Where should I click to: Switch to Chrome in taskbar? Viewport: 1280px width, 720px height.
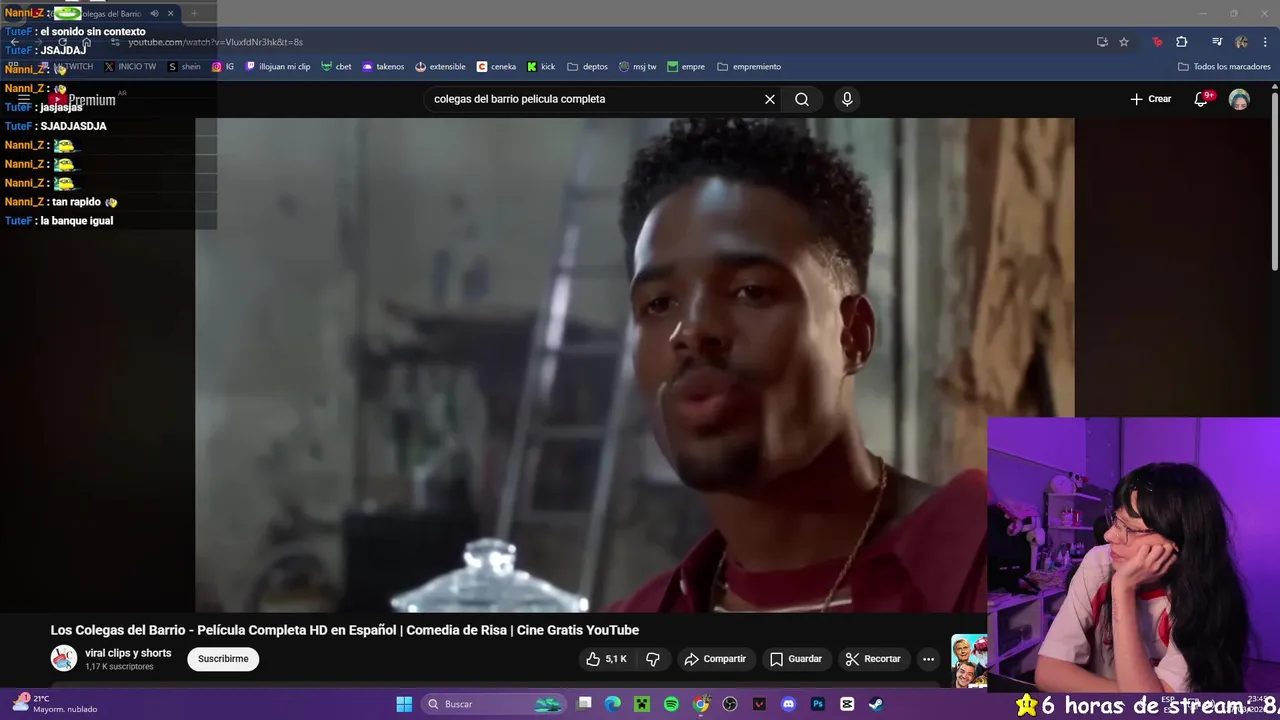pyautogui.click(x=701, y=704)
